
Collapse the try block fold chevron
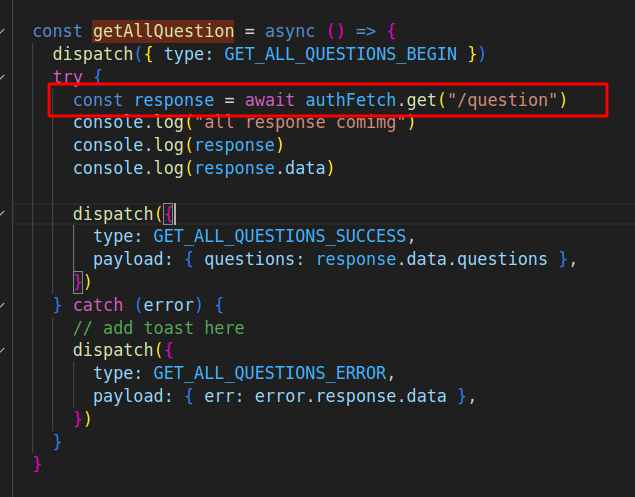[4, 77]
